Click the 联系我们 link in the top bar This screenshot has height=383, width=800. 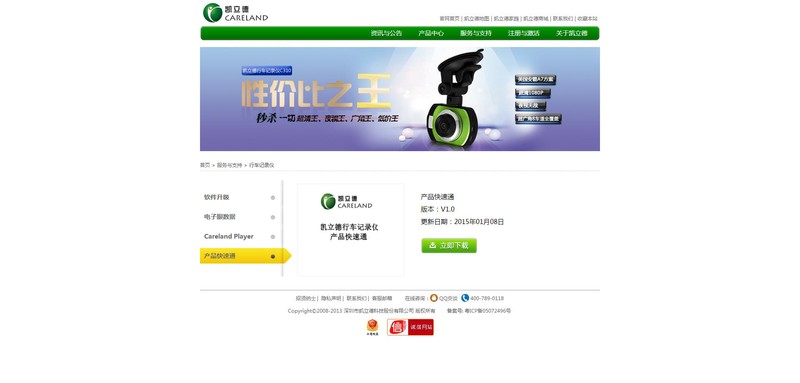pyautogui.click(x=563, y=18)
